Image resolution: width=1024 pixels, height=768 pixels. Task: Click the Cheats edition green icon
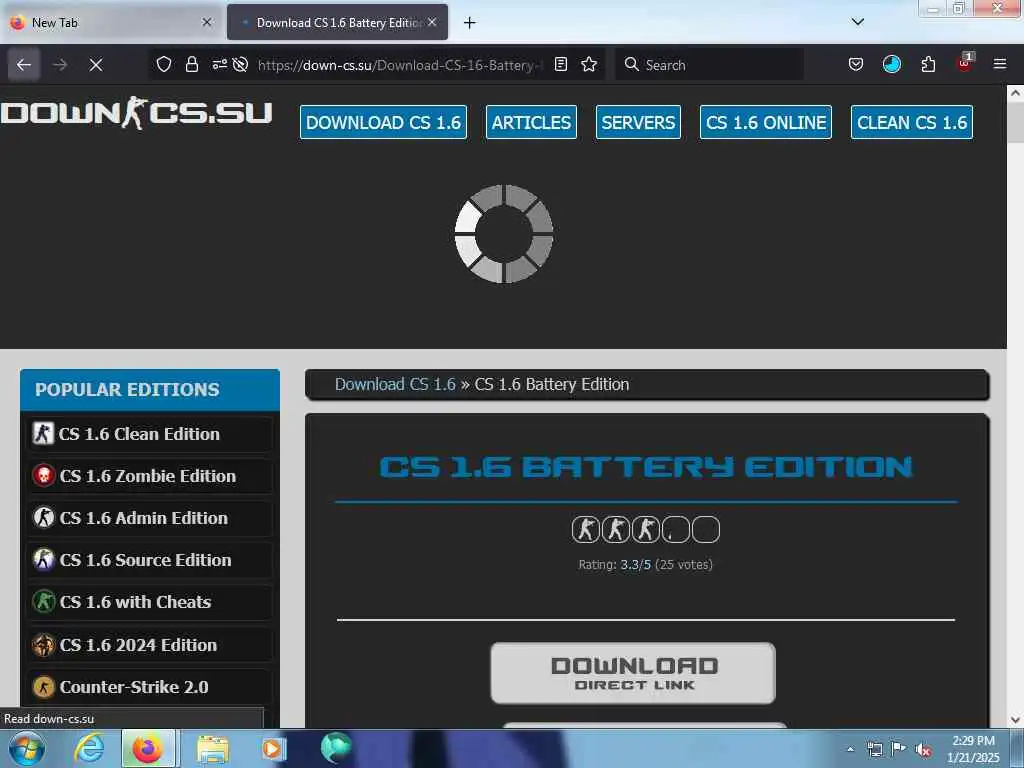44,601
